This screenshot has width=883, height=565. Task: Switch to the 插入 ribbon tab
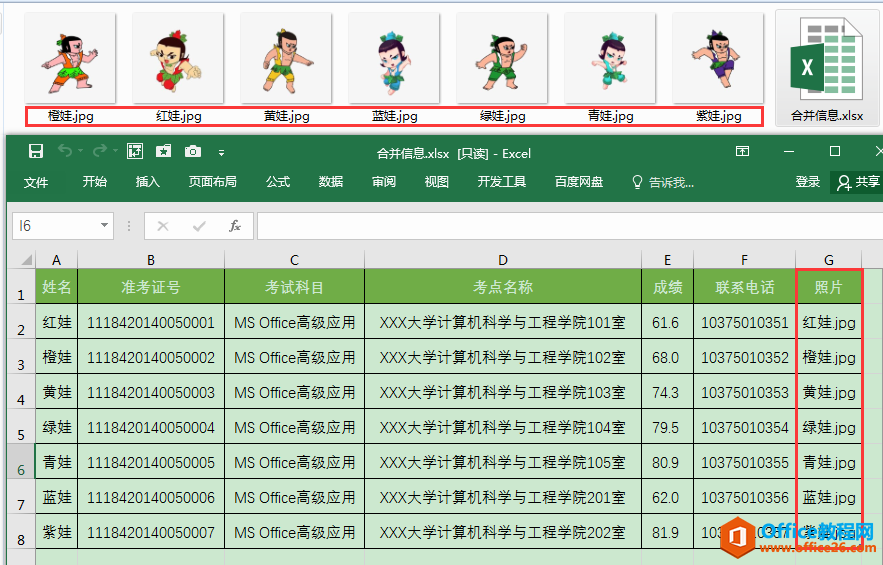click(148, 181)
